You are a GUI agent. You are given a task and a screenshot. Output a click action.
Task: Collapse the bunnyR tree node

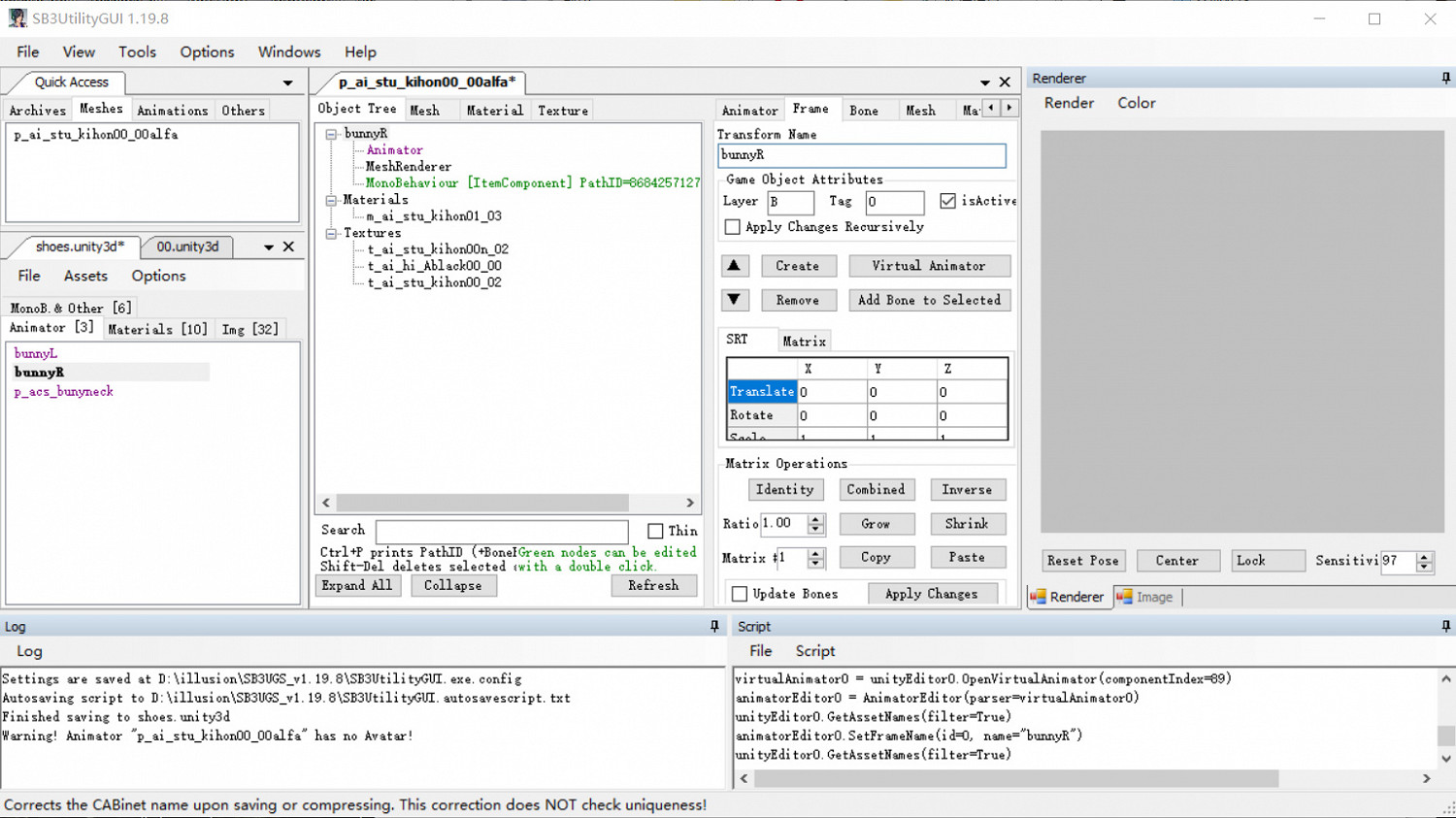pos(331,134)
